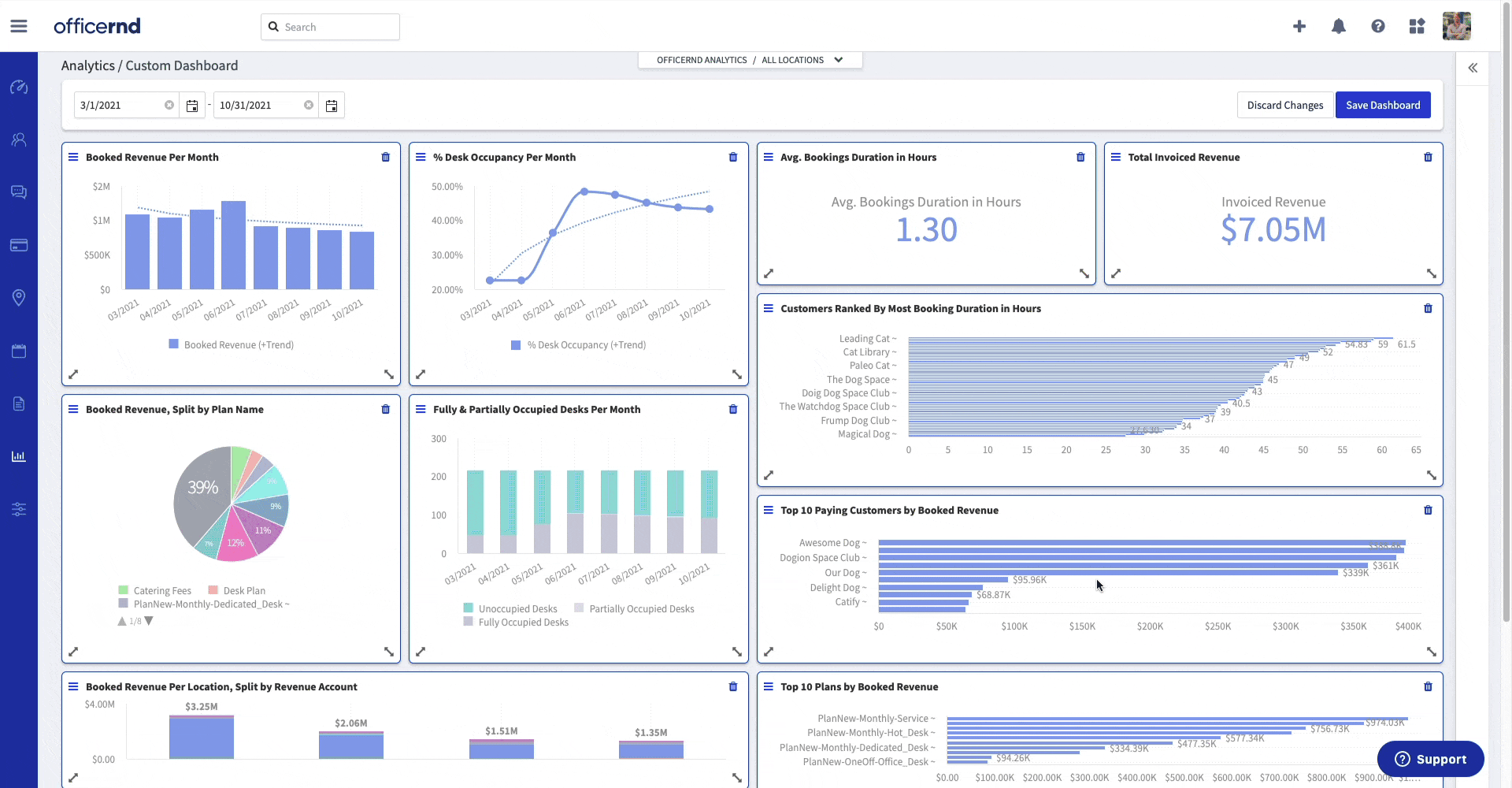Click the Billing credit card sidebar icon
The width and height of the screenshot is (1512, 788).
point(19,245)
